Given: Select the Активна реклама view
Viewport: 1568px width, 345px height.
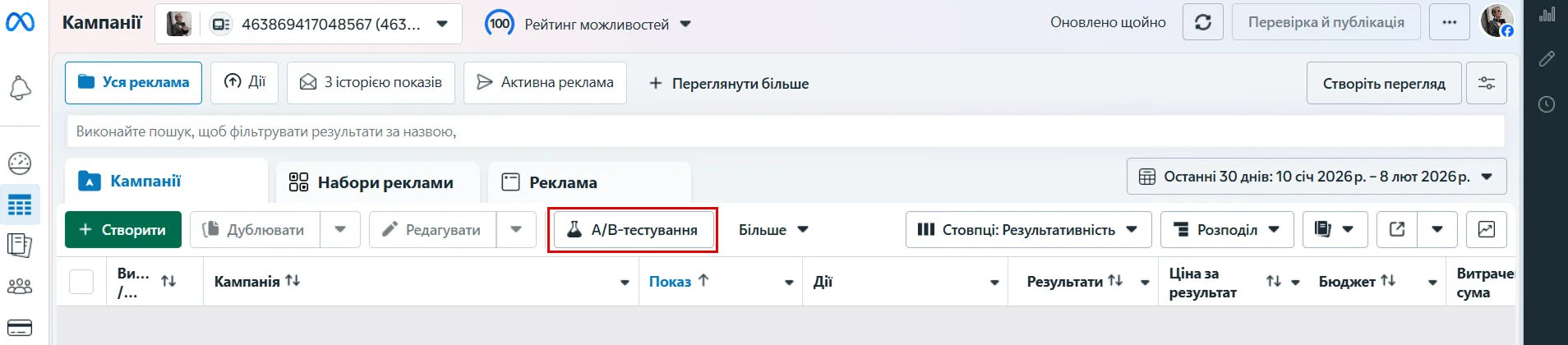Looking at the screenshot, I should (x=545, y=83).
